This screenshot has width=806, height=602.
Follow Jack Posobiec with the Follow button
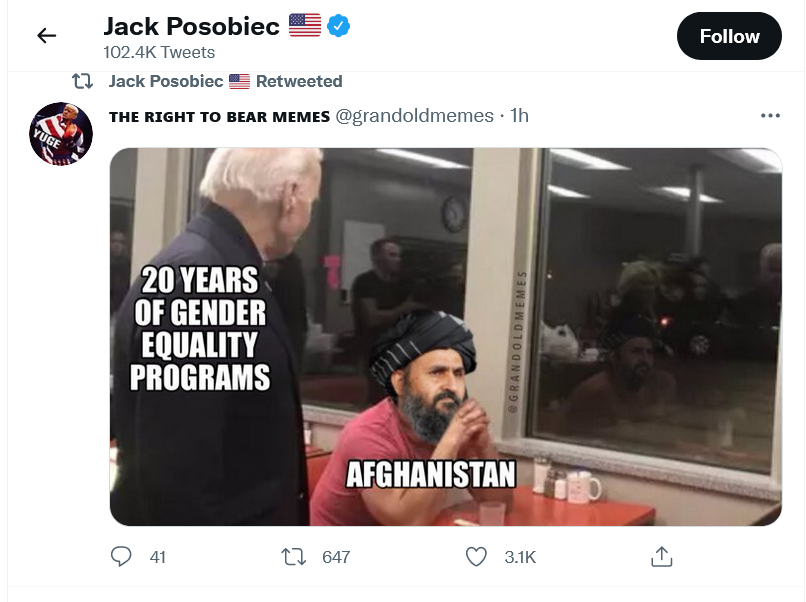[x=729, y=36]
